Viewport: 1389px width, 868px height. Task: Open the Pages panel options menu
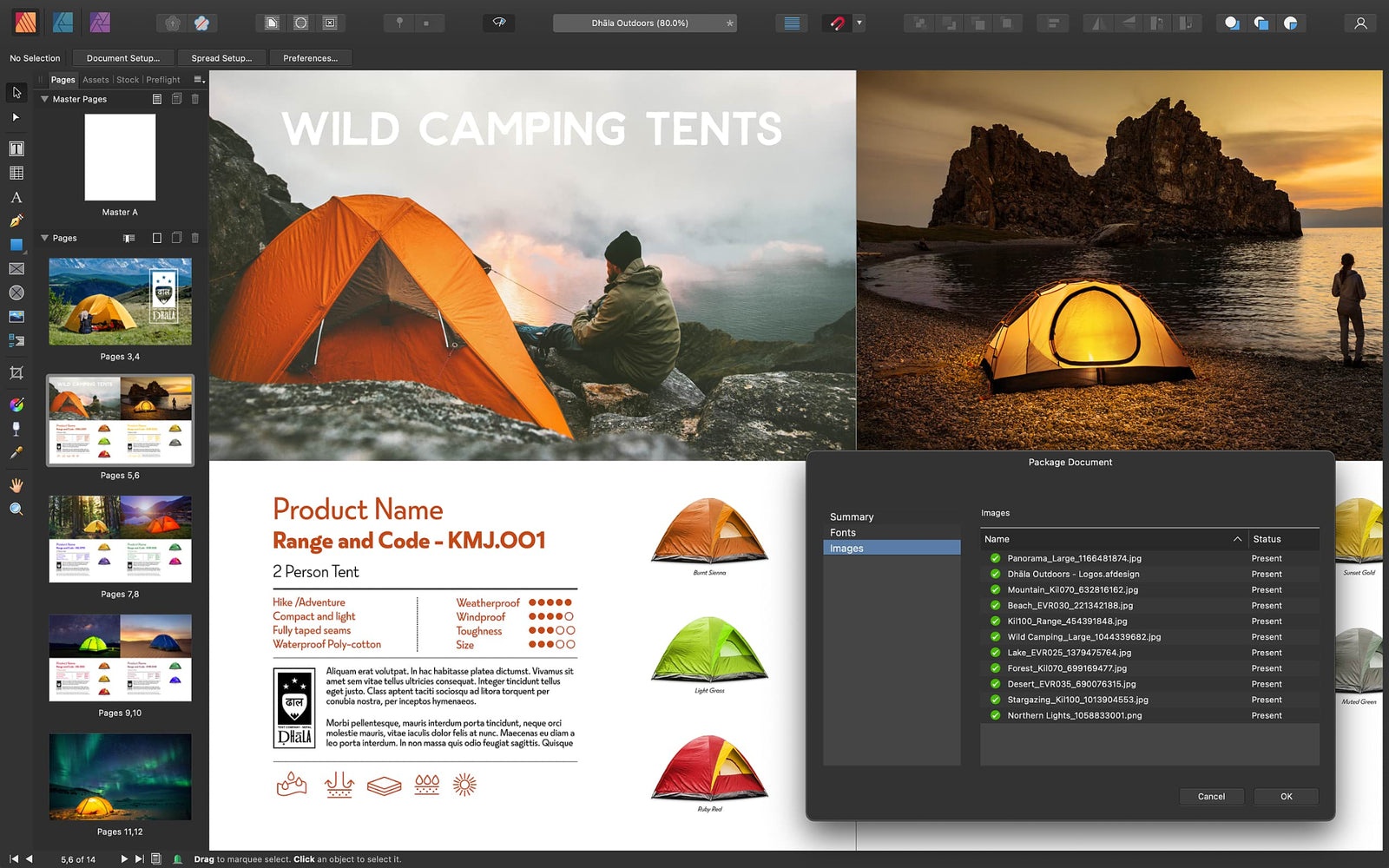coord(199,80)
